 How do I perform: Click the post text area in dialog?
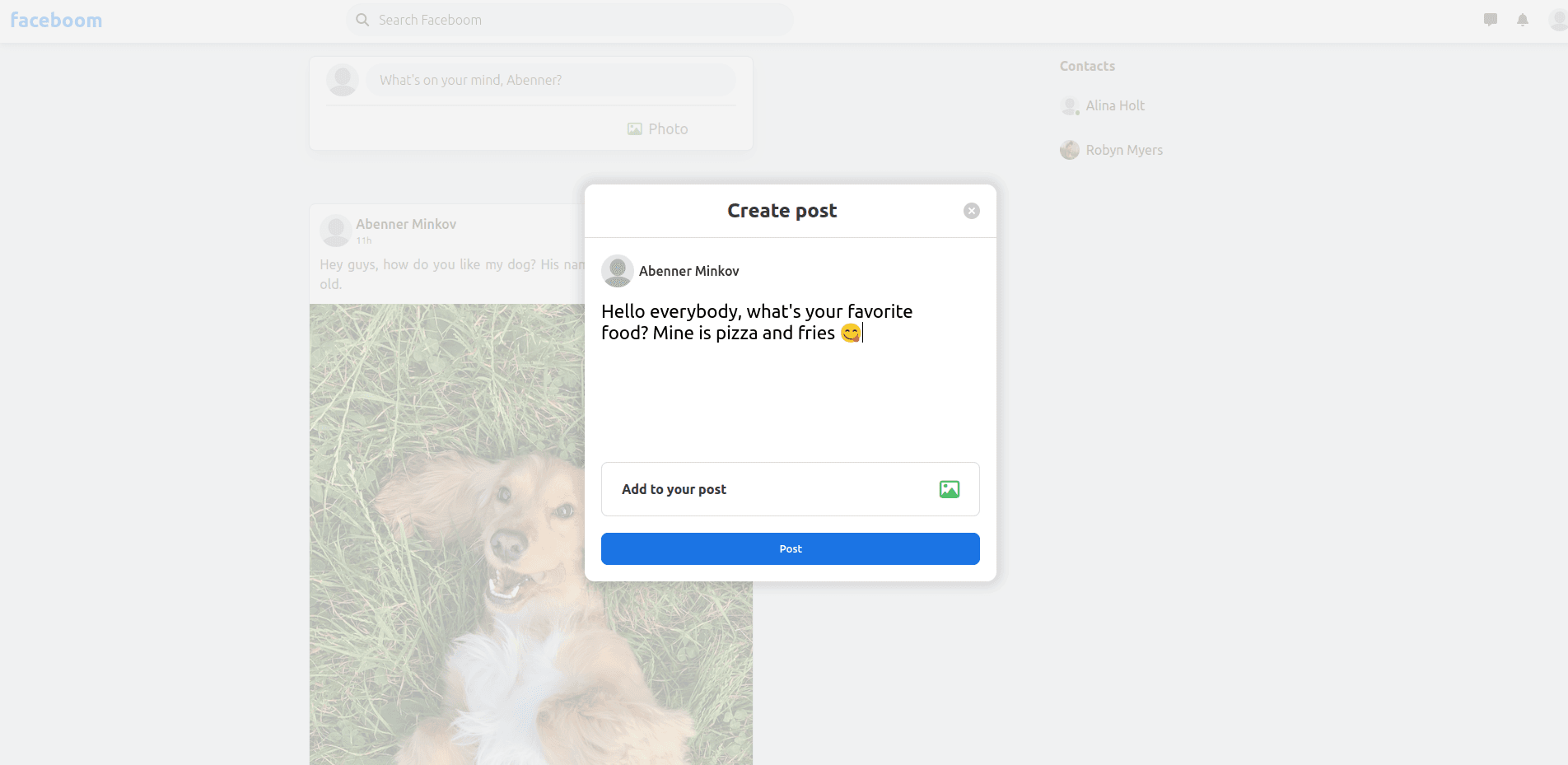pos(791,375)
